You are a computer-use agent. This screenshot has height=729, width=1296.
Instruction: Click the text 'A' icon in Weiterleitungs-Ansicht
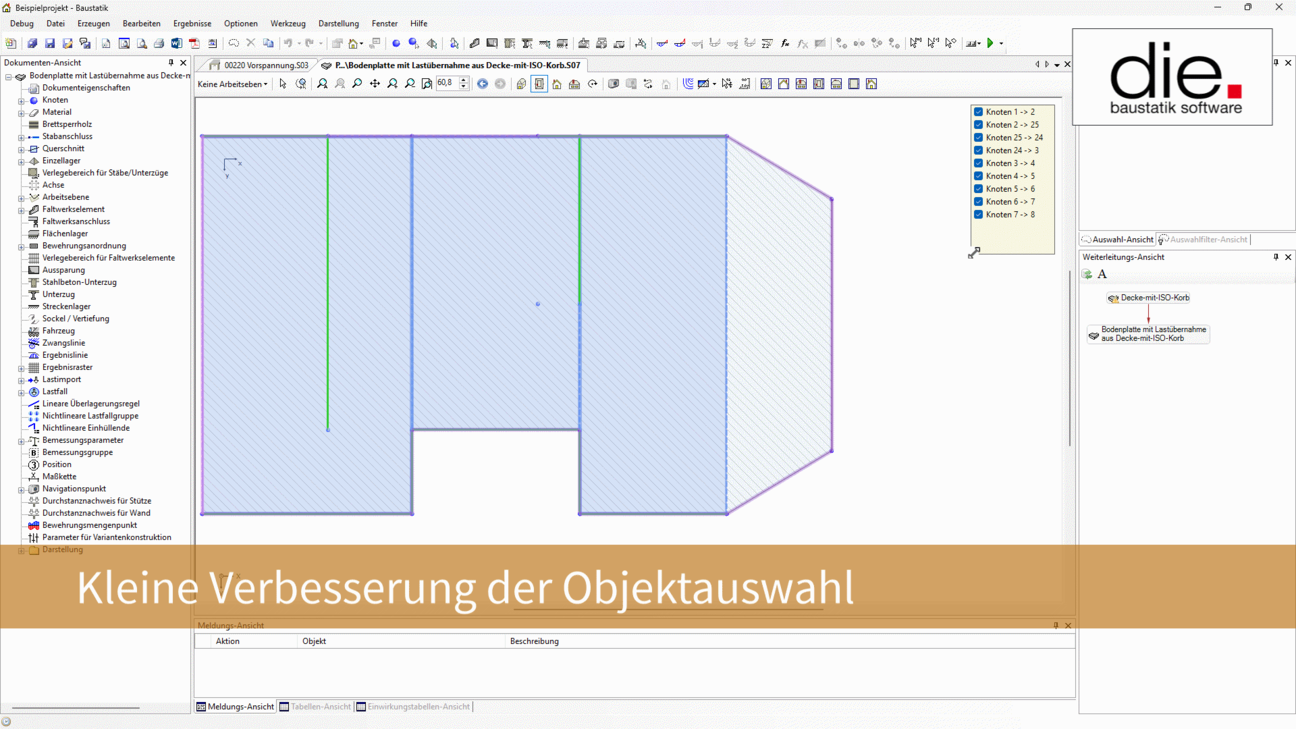(x=1102, y=274)
